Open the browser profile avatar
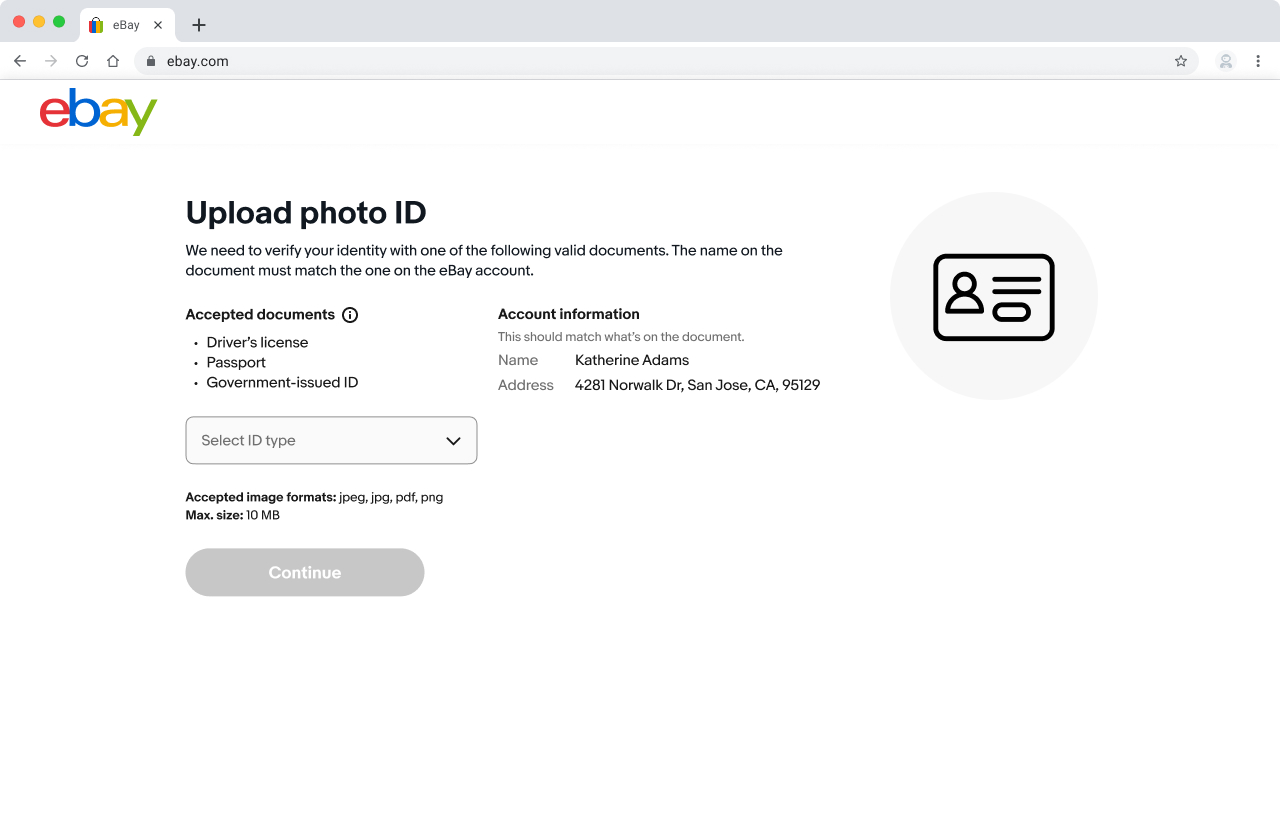 click(x=1226, y=61)
